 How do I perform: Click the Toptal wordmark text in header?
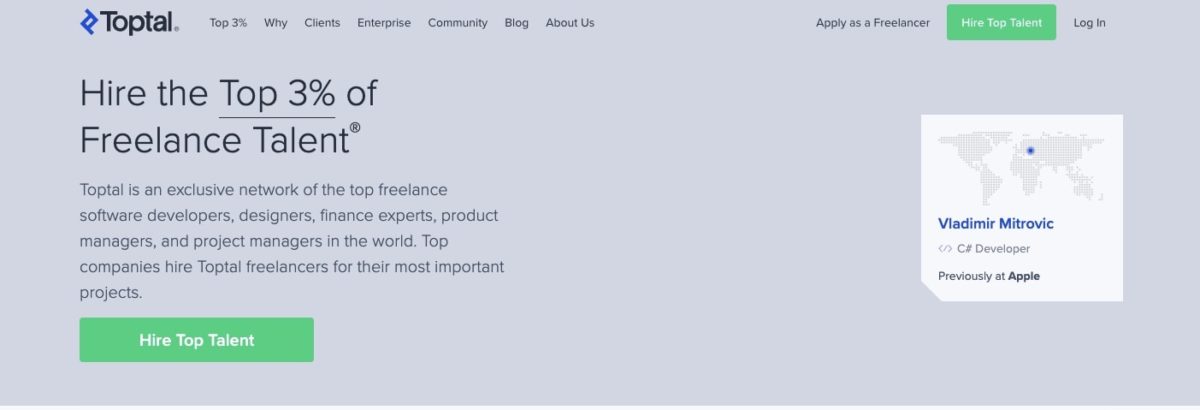coord(140,23)
